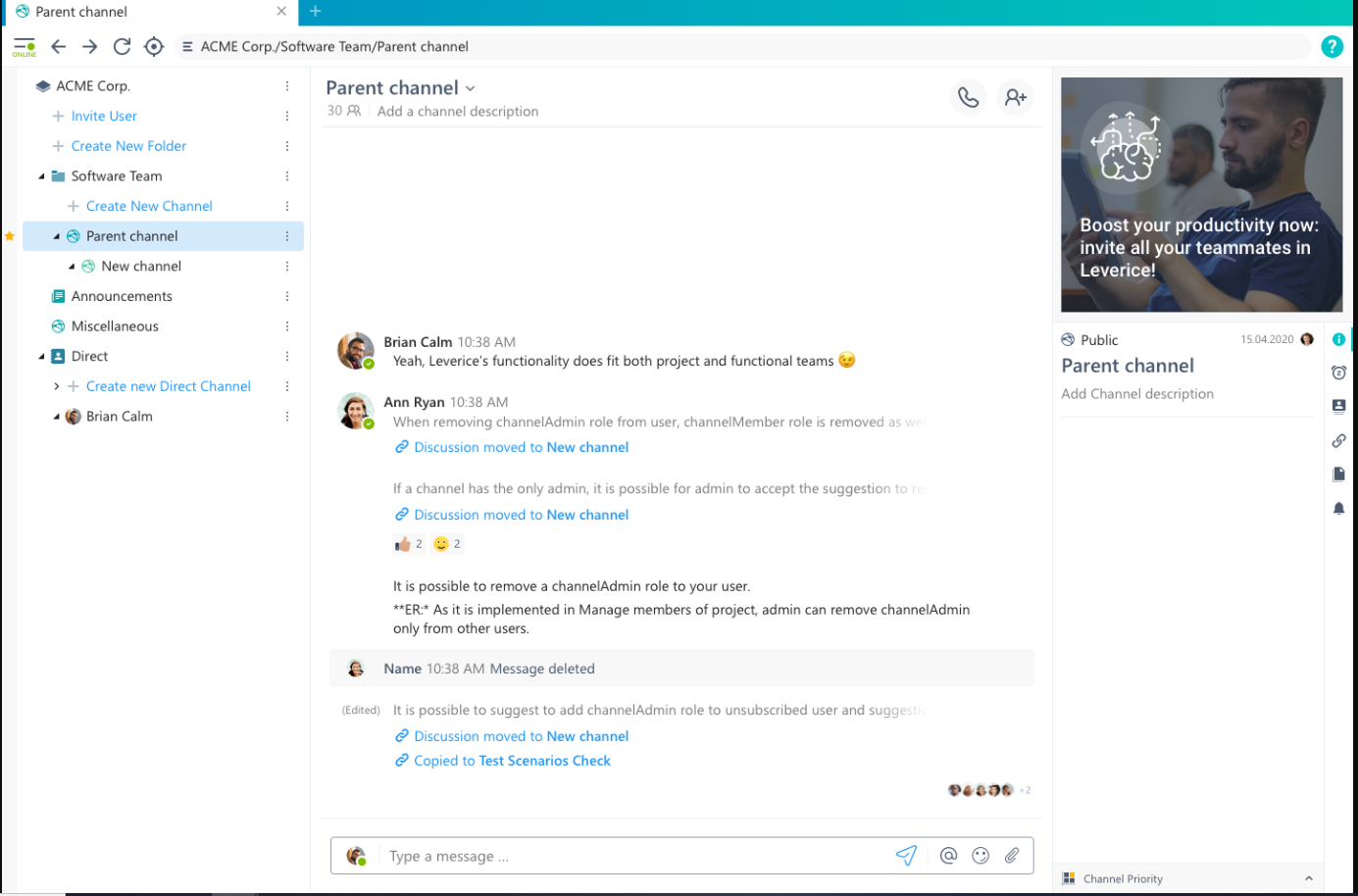
Task: Expand Create new Direct Channel arrow
Action: coord(56,386)
